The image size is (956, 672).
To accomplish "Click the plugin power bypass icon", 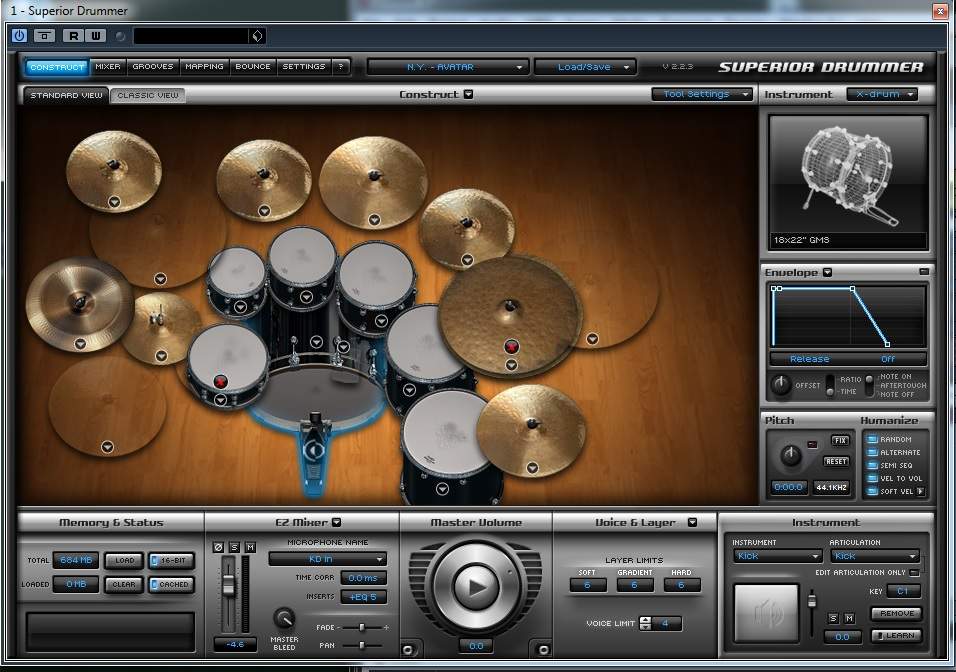I will 19,35.
